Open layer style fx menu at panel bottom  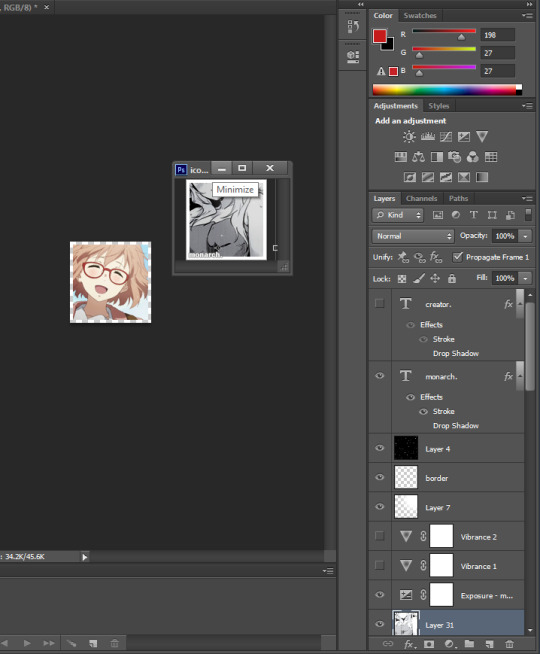(x=409, y=644)
